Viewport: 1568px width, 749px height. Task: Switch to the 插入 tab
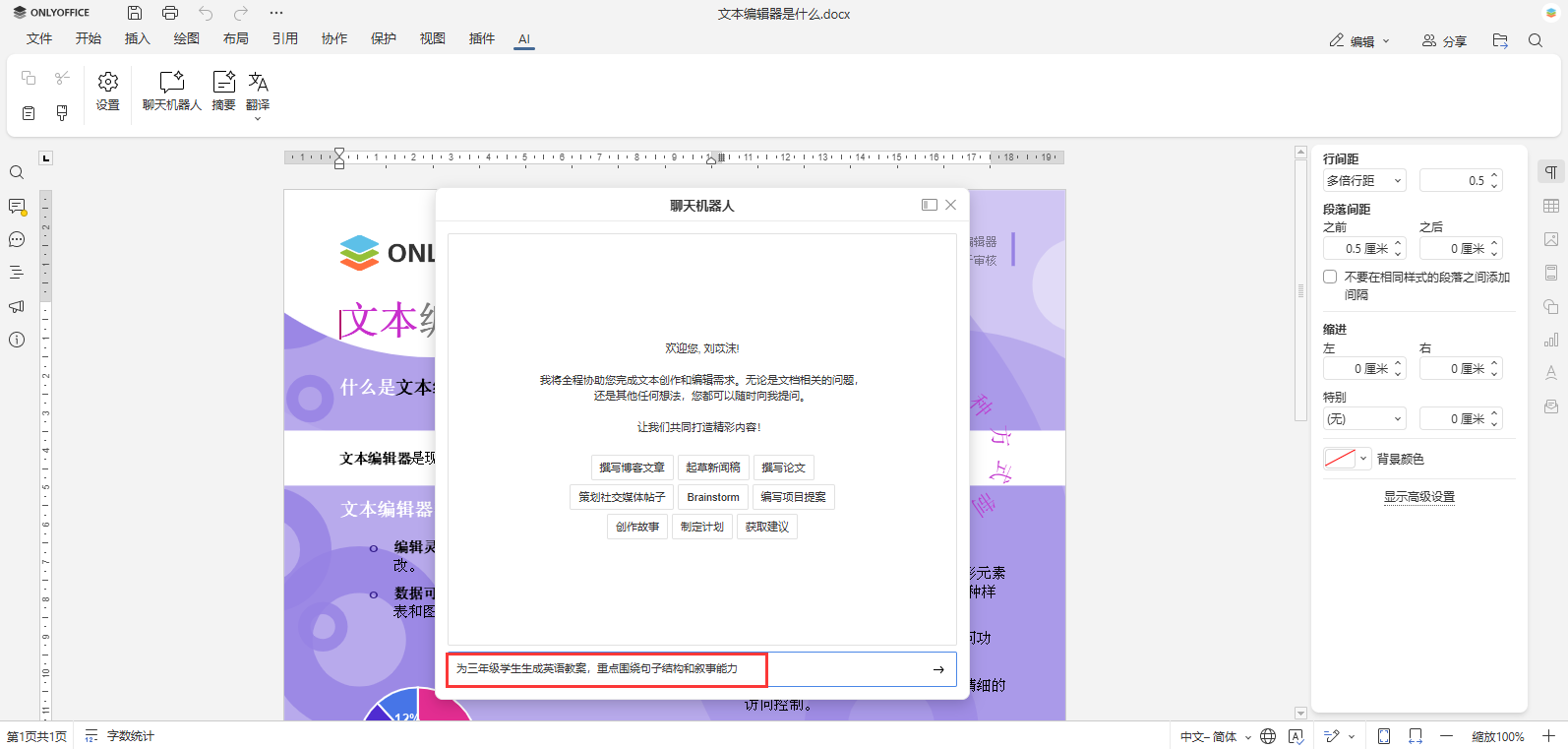point(138,38)
